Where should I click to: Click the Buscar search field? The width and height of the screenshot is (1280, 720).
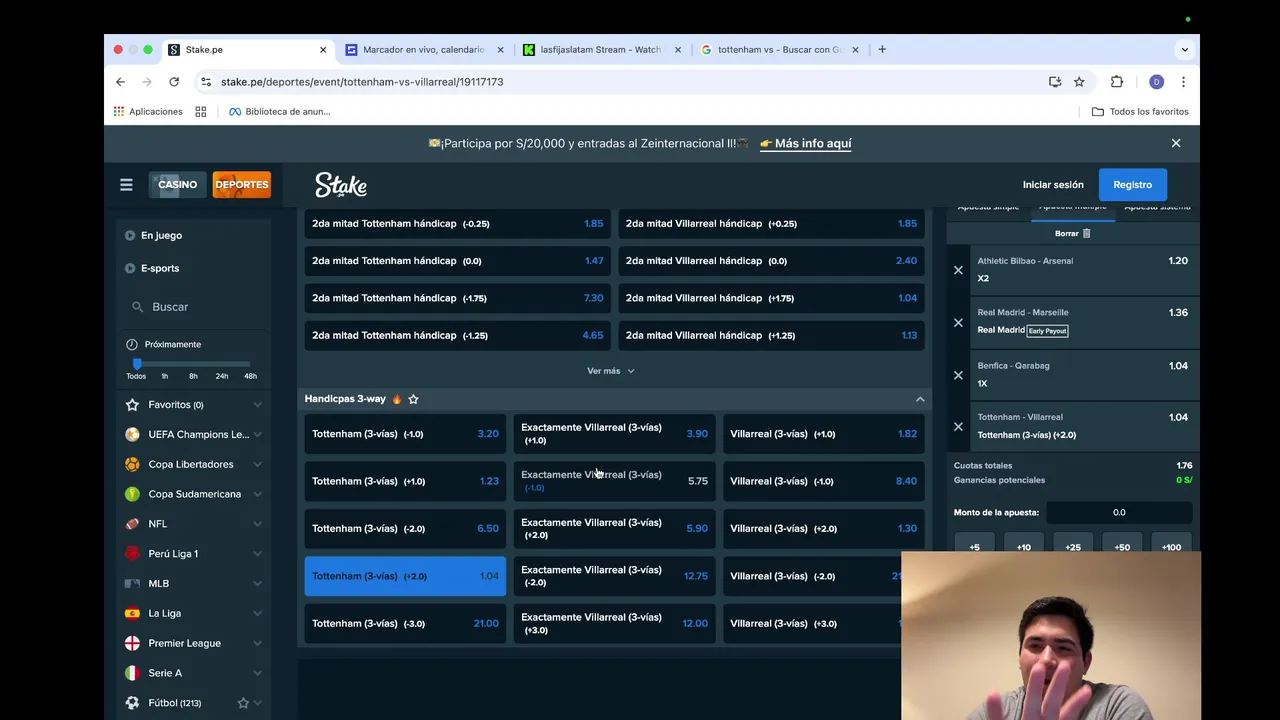click(194, 307)
